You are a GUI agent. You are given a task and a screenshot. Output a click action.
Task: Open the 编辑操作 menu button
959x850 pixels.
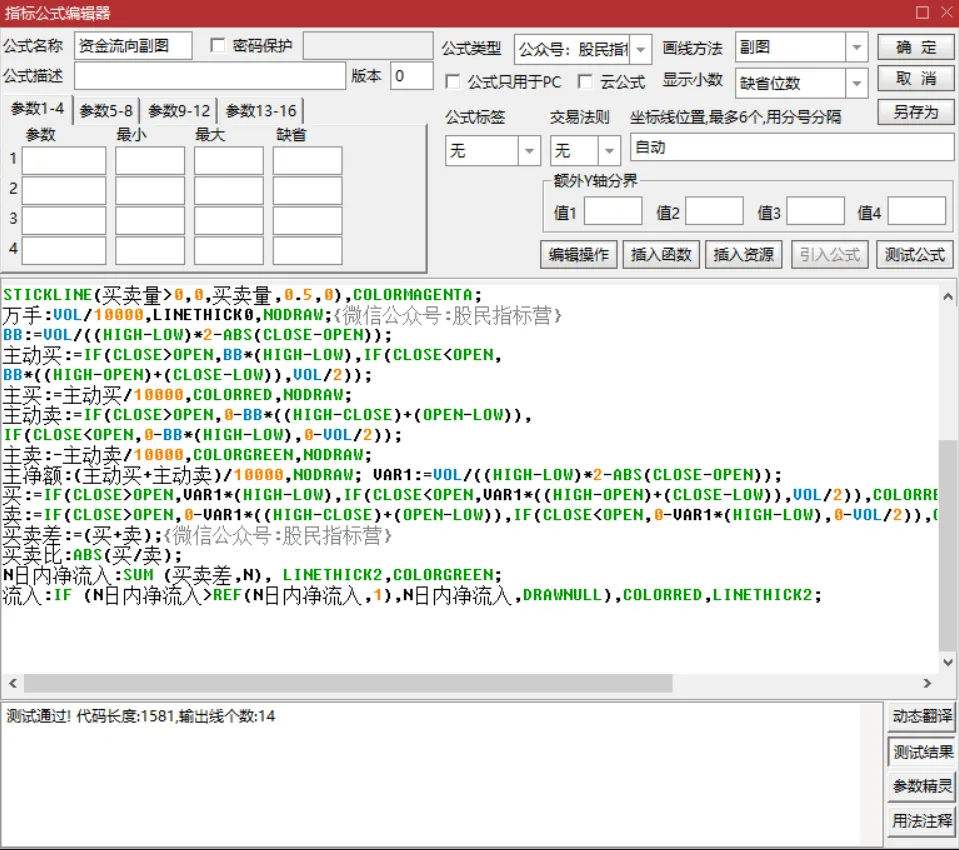(579, 254)
